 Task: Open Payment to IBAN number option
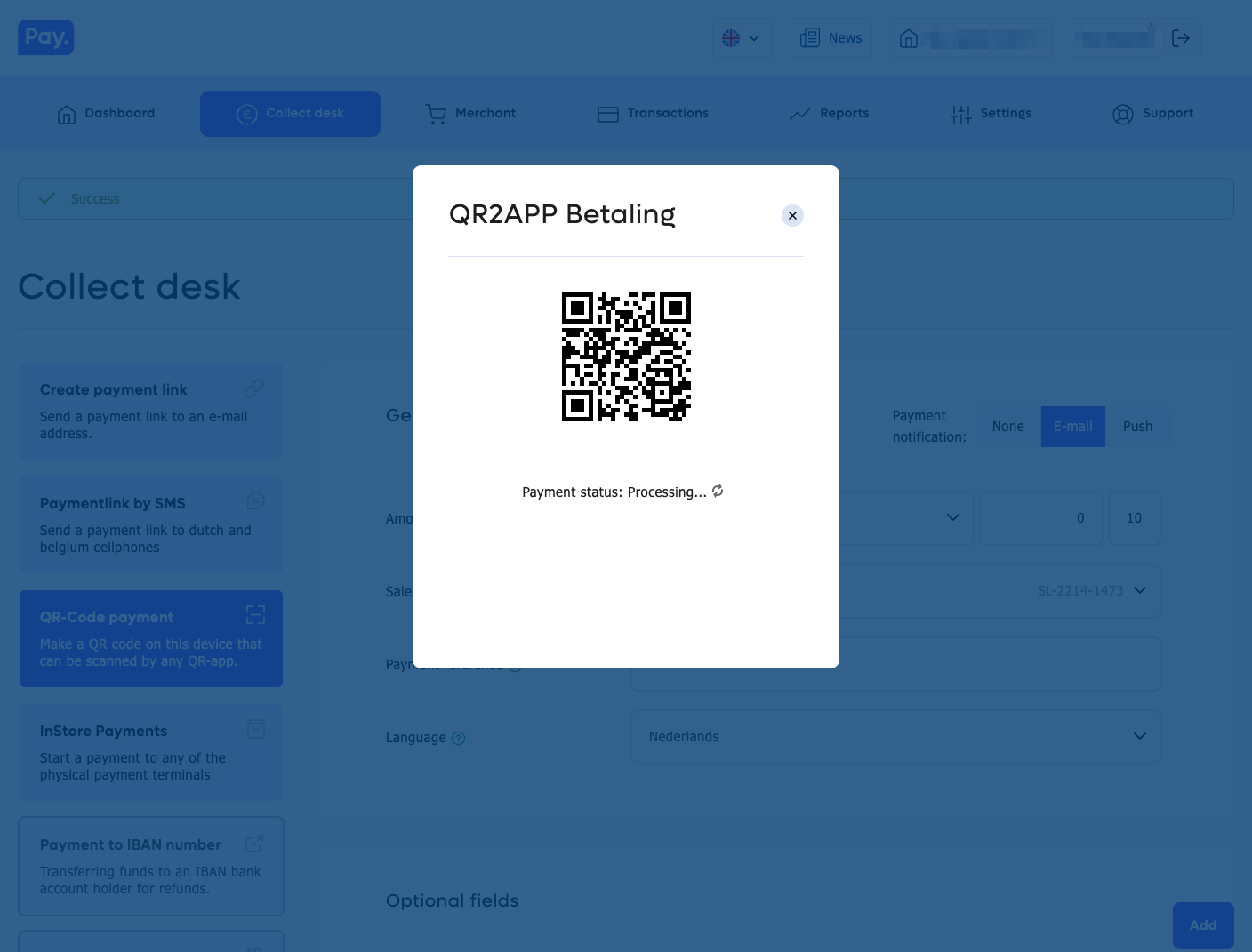[151, 866]
